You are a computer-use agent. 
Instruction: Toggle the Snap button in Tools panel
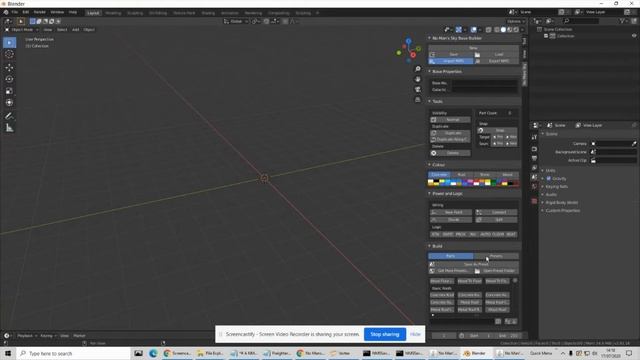coord(497,130)
